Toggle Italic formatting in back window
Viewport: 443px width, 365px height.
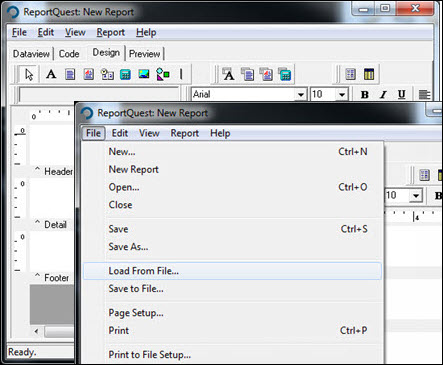click(383, 95)
